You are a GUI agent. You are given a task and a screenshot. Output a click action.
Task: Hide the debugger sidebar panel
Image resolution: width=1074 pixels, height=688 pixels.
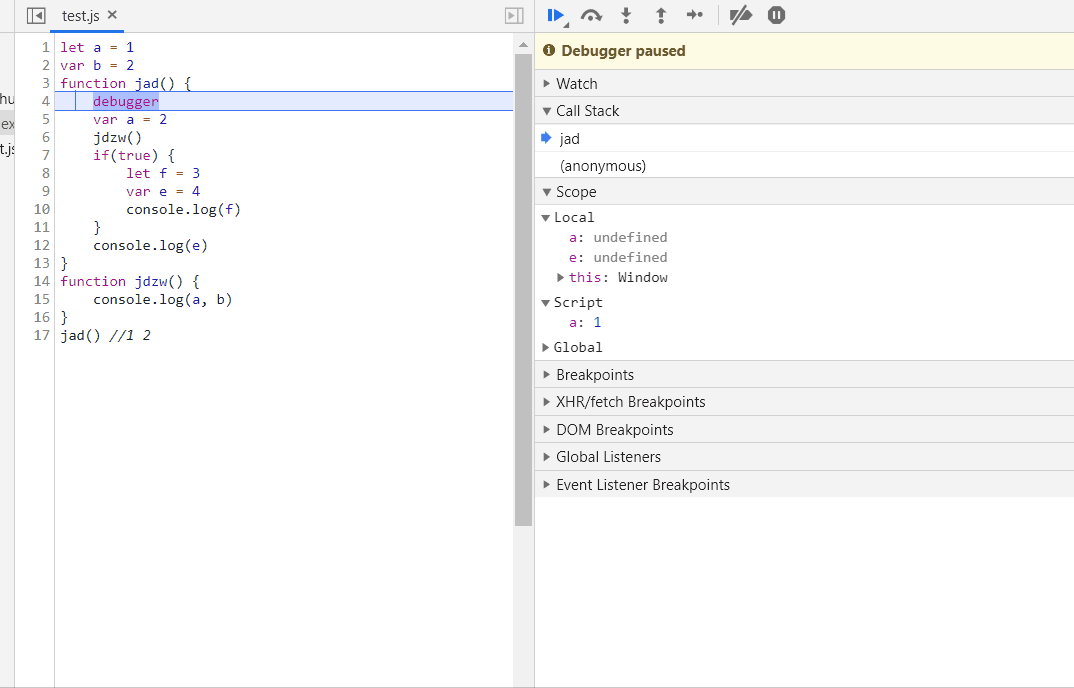[514, 15]
